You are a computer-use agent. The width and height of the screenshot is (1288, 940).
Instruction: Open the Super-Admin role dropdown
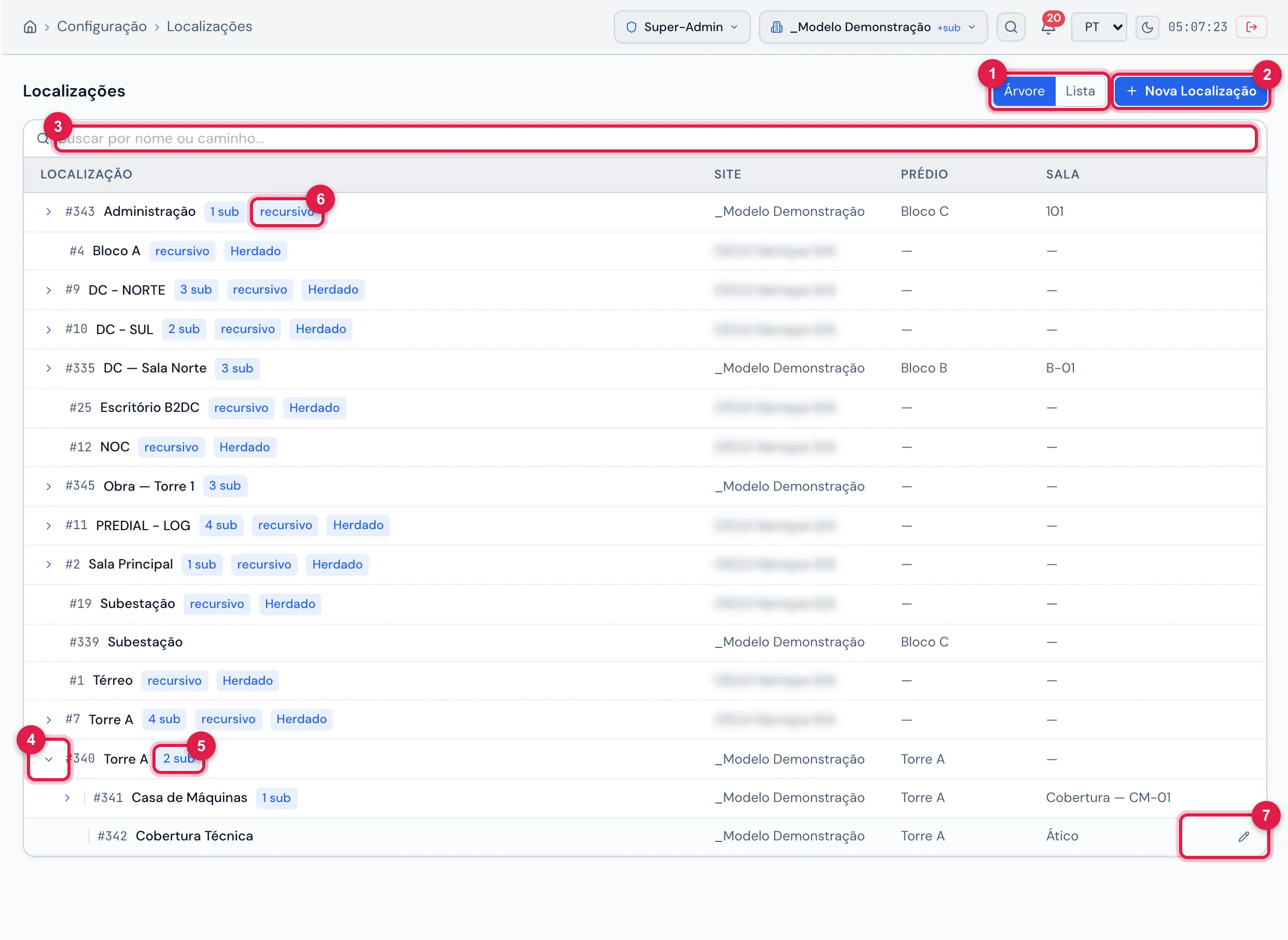point(682,27)
